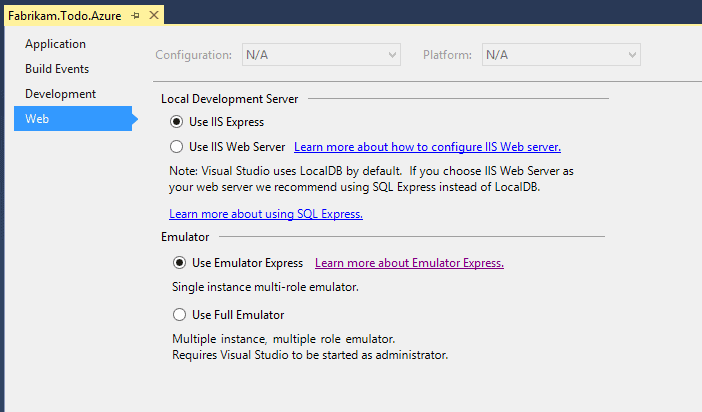
Task: Click the Platform label
Action: click(x=447, y=55)
